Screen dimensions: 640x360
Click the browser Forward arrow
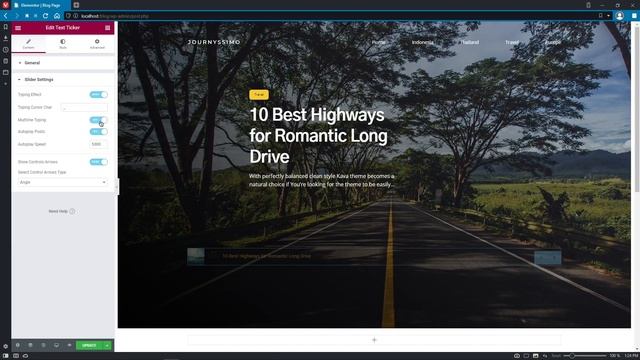(x=17, y=16)
